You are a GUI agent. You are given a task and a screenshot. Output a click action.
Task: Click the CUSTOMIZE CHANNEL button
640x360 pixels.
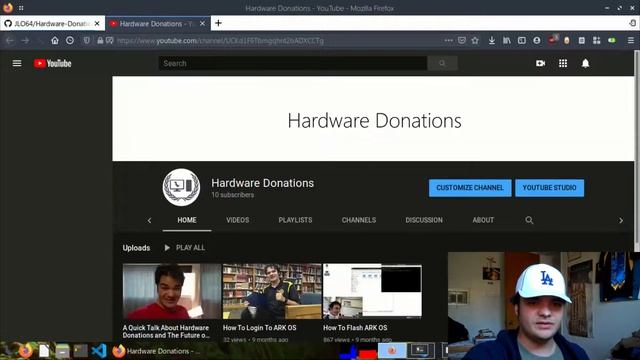470,188
